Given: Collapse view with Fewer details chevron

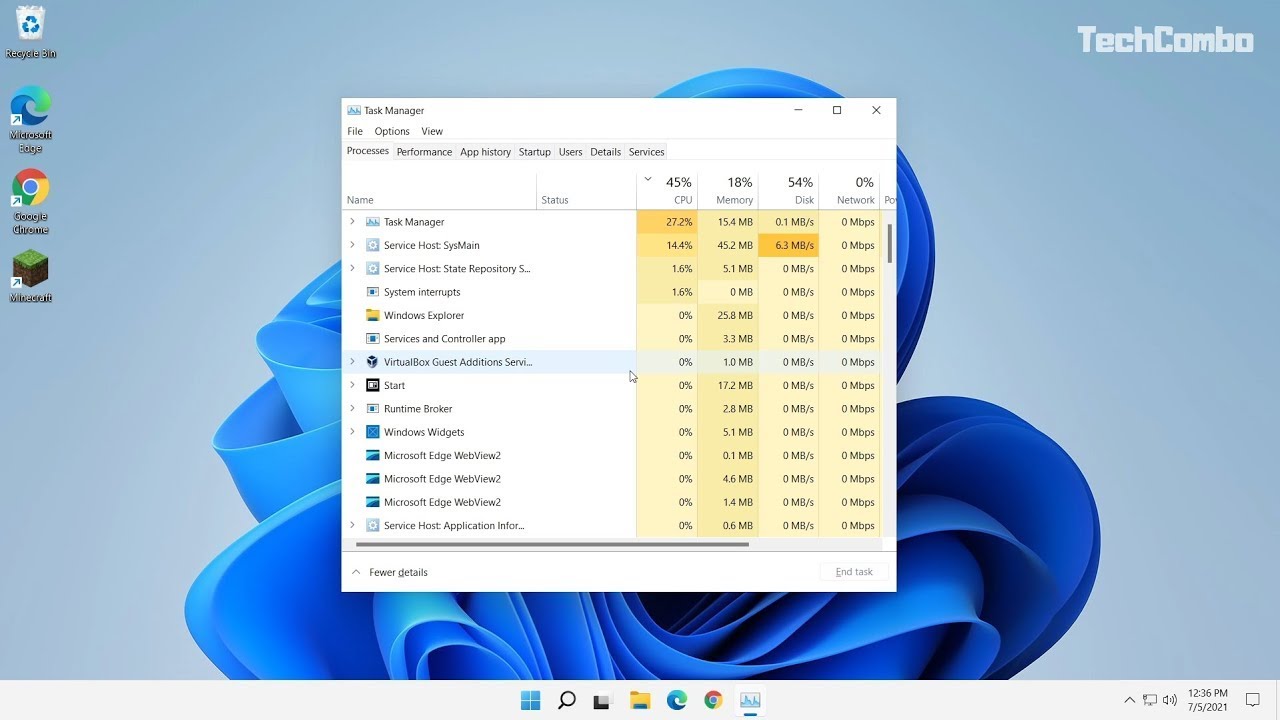Looking at the screenshot, I should pos(356,572).
